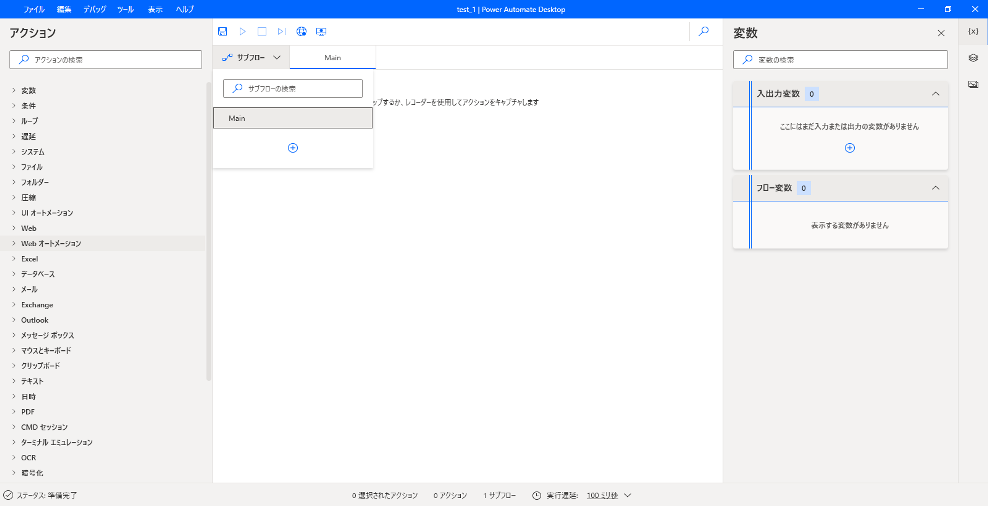The image size is (988, 506).
Task: Run next action with the step icon
Action: coord(282,32)
